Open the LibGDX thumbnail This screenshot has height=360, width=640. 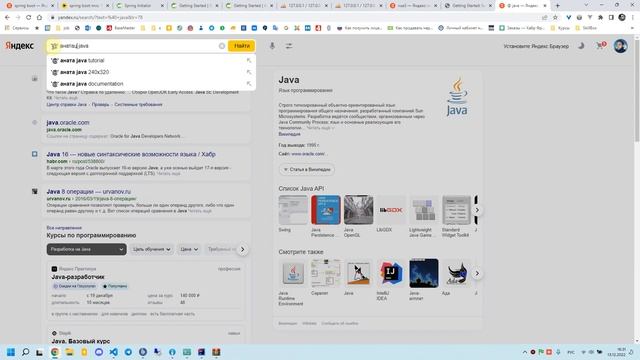pos(391,210)
